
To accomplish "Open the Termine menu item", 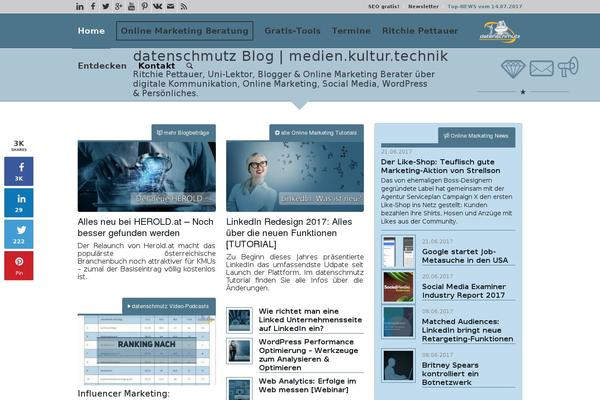I will click(351, 31).
